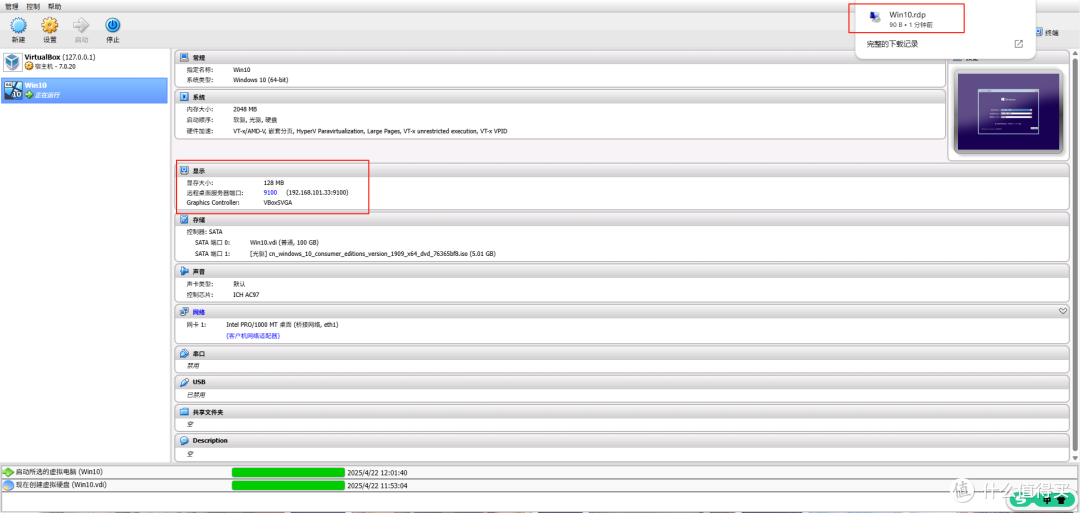Click the 'VBoxSVGA' graphics controller value
This screenshot has width=1080, height=513.
277,203
